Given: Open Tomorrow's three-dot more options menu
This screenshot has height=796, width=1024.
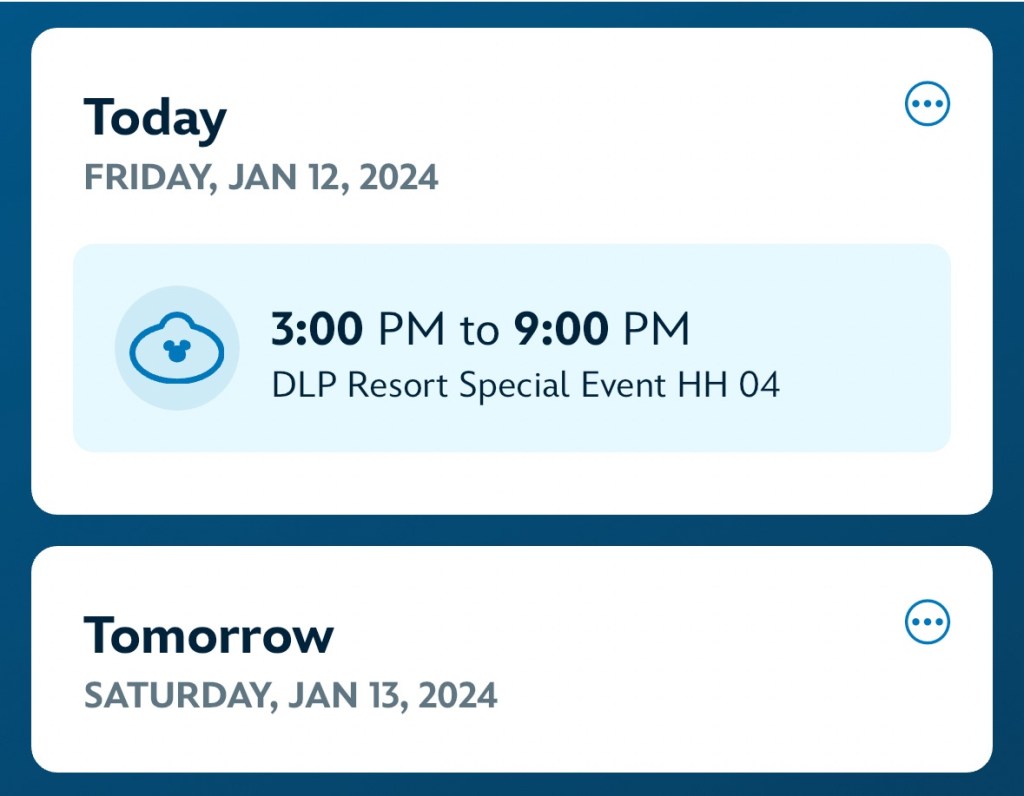Looking at the screenshot, I should click(x=927, y=623).
